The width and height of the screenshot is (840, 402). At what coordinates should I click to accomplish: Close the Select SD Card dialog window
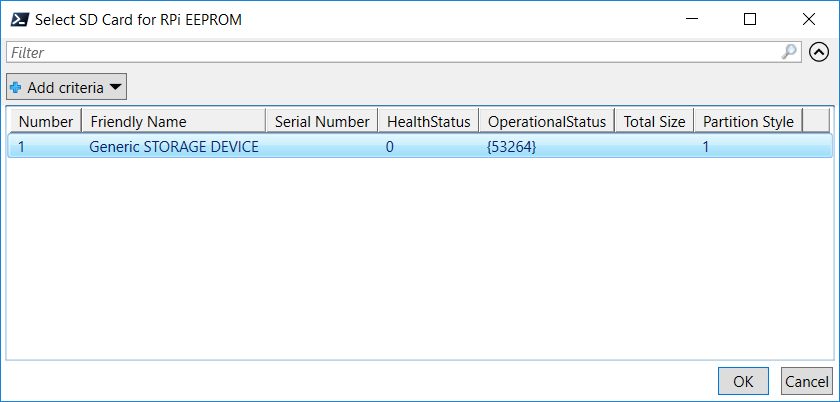[808, 19]
